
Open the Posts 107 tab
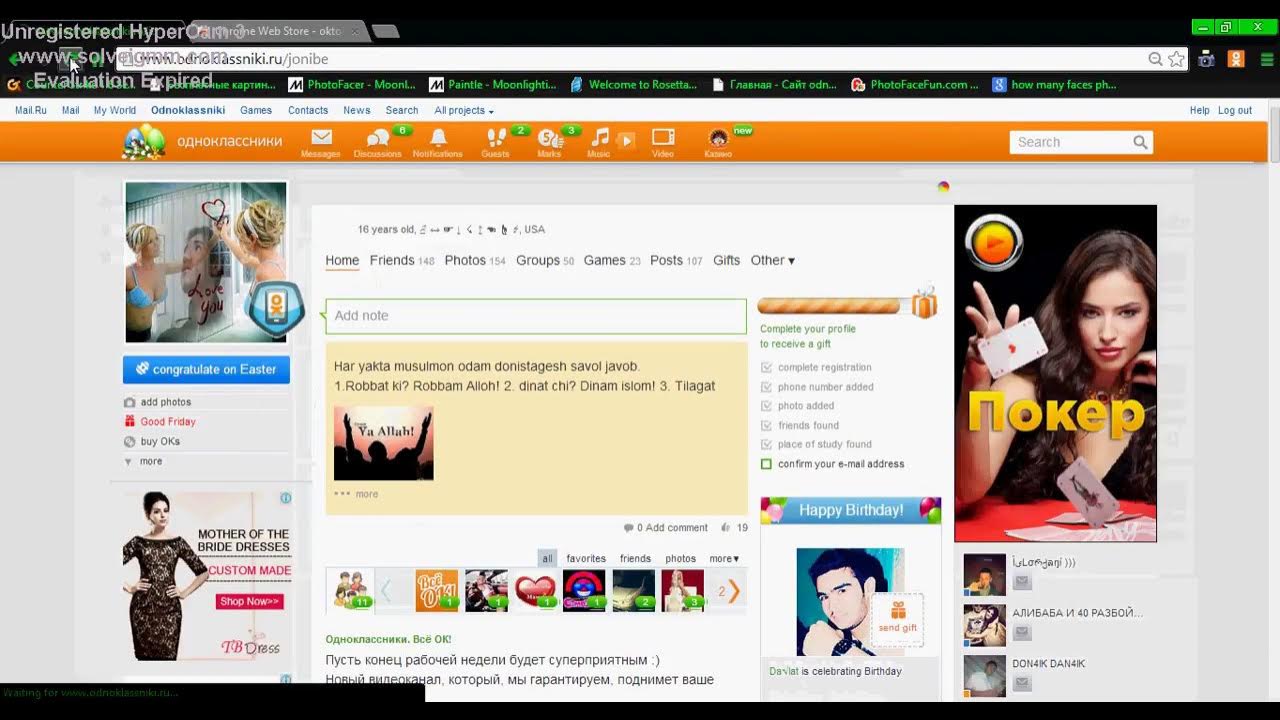coord(676,260)
